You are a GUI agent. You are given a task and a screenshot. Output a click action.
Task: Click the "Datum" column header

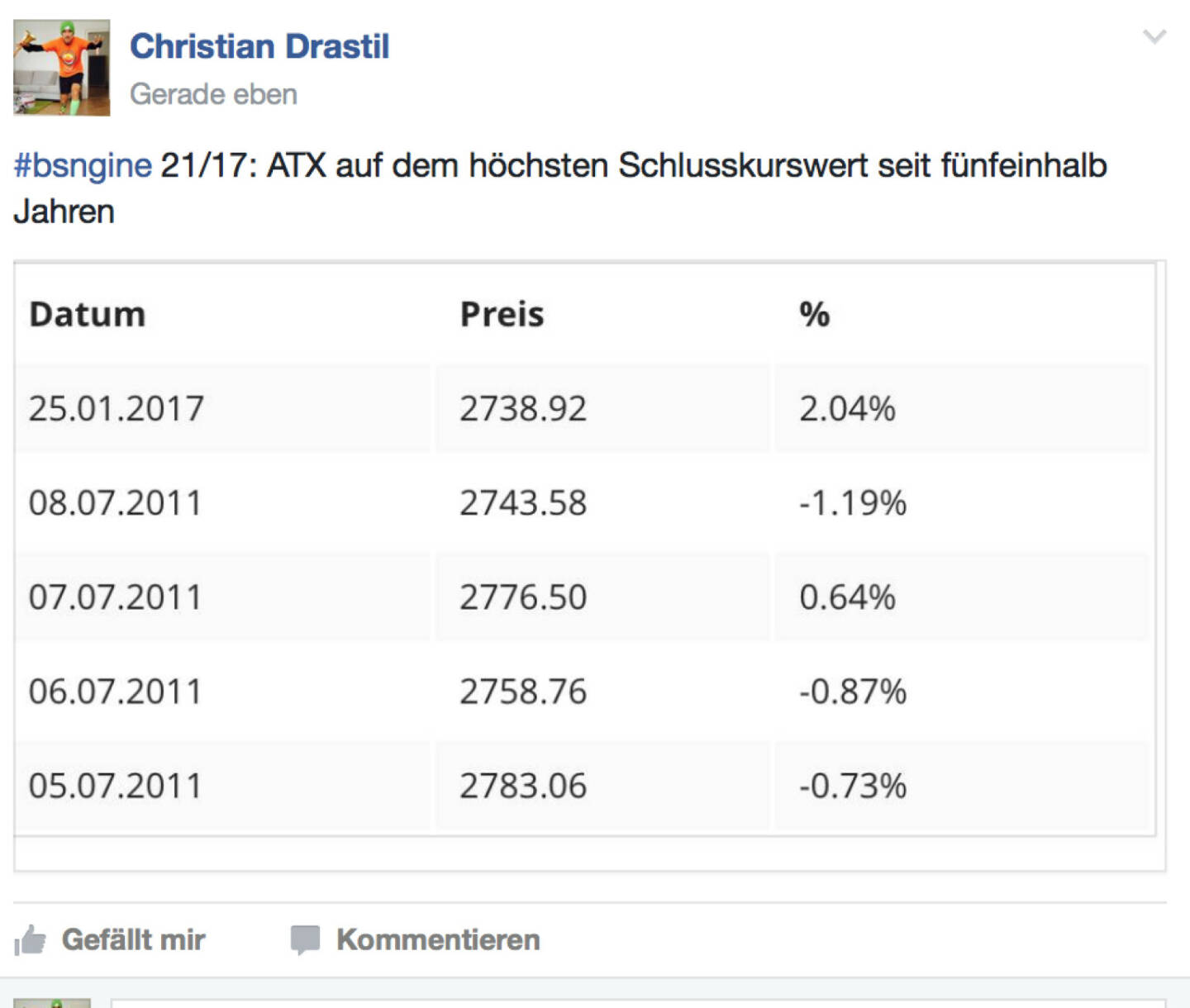pyautogui.click(x=88, y=315)
